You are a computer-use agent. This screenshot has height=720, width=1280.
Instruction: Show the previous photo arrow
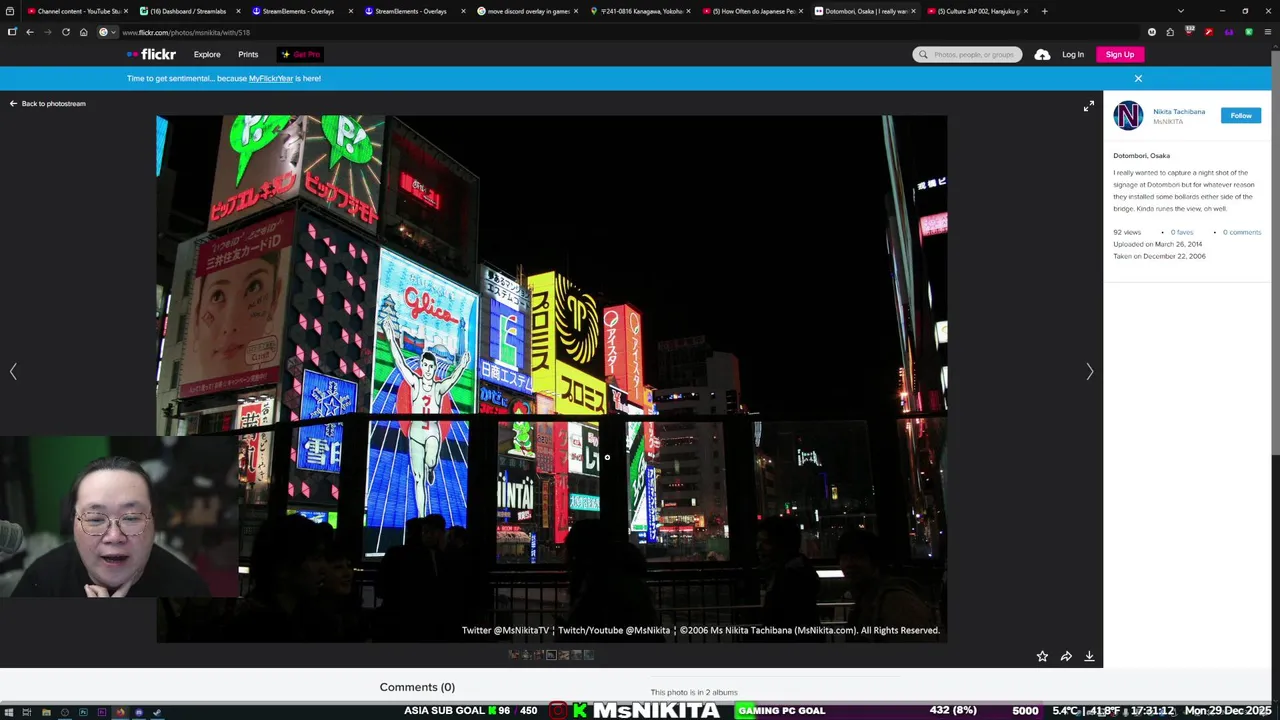click(x=13, y=371)
